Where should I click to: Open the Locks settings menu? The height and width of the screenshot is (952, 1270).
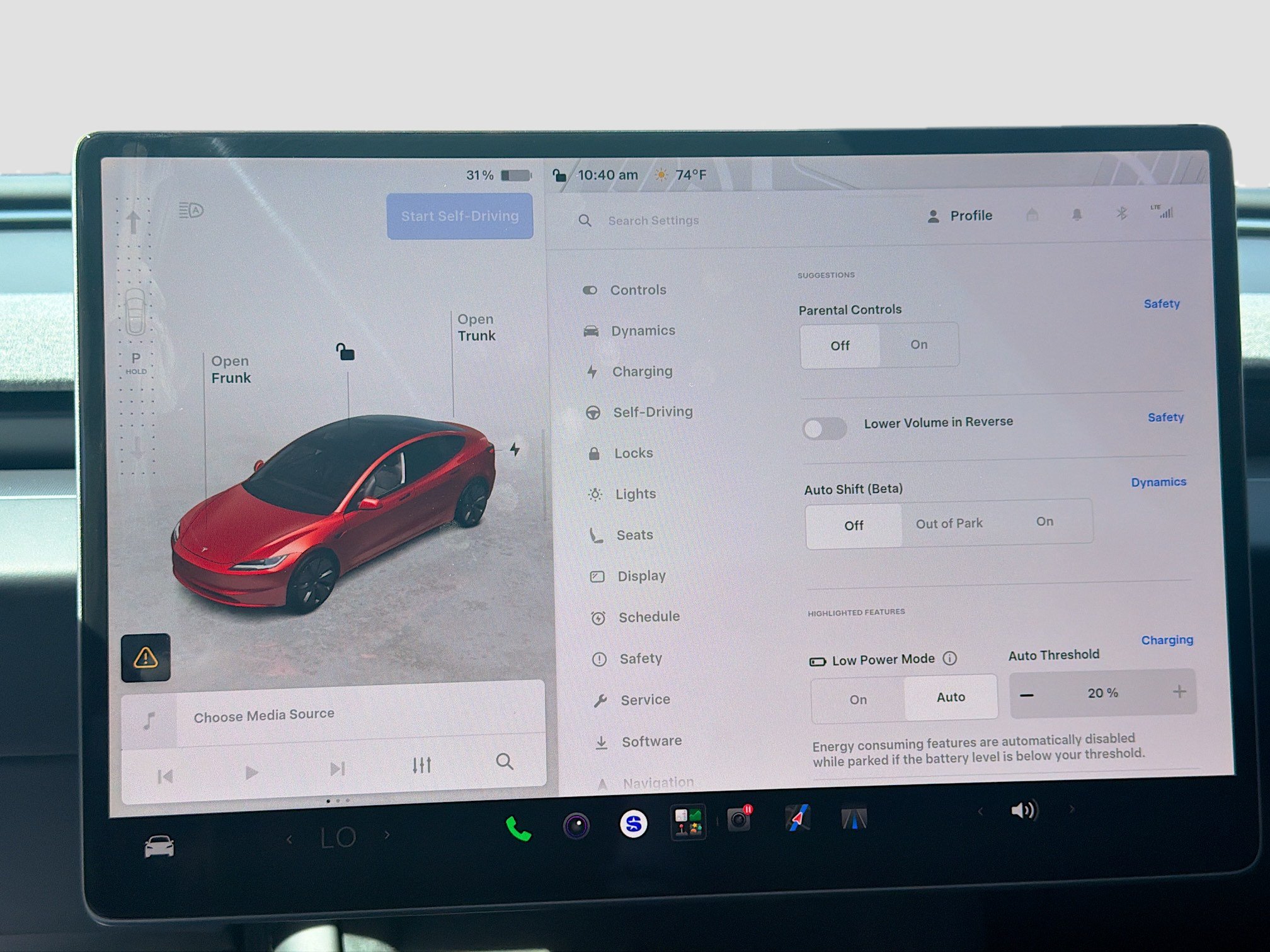[620, 453]
